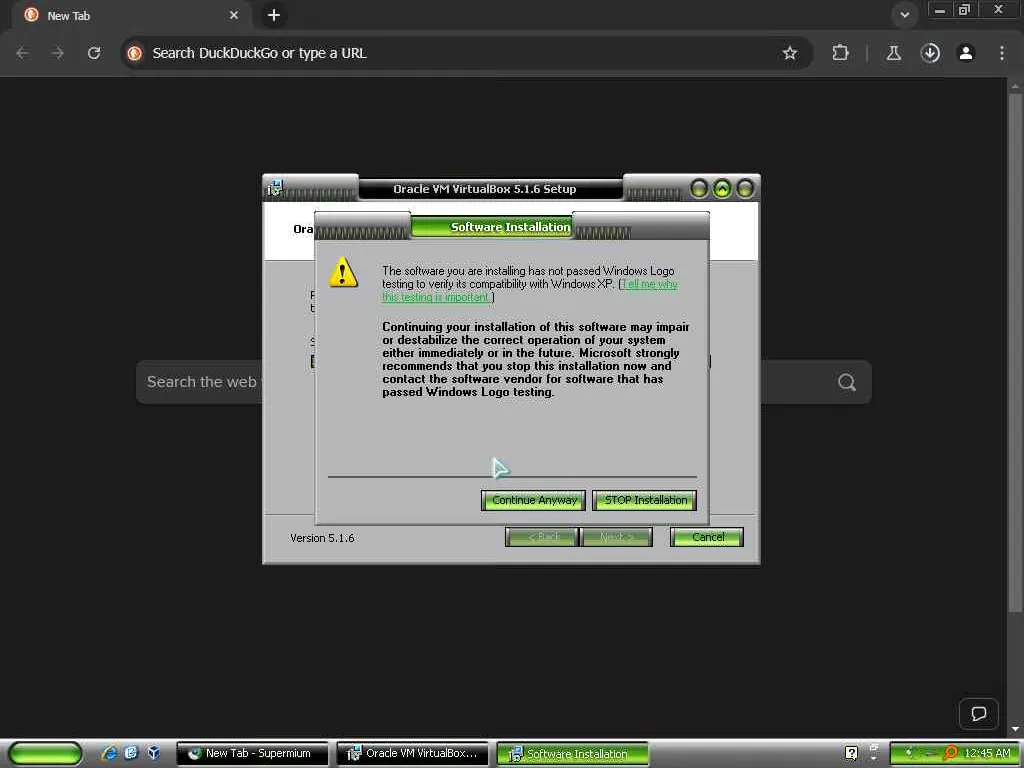Click the page scrollbar down arrow
1024x768 pixels.
click(x=1015, y=729)
